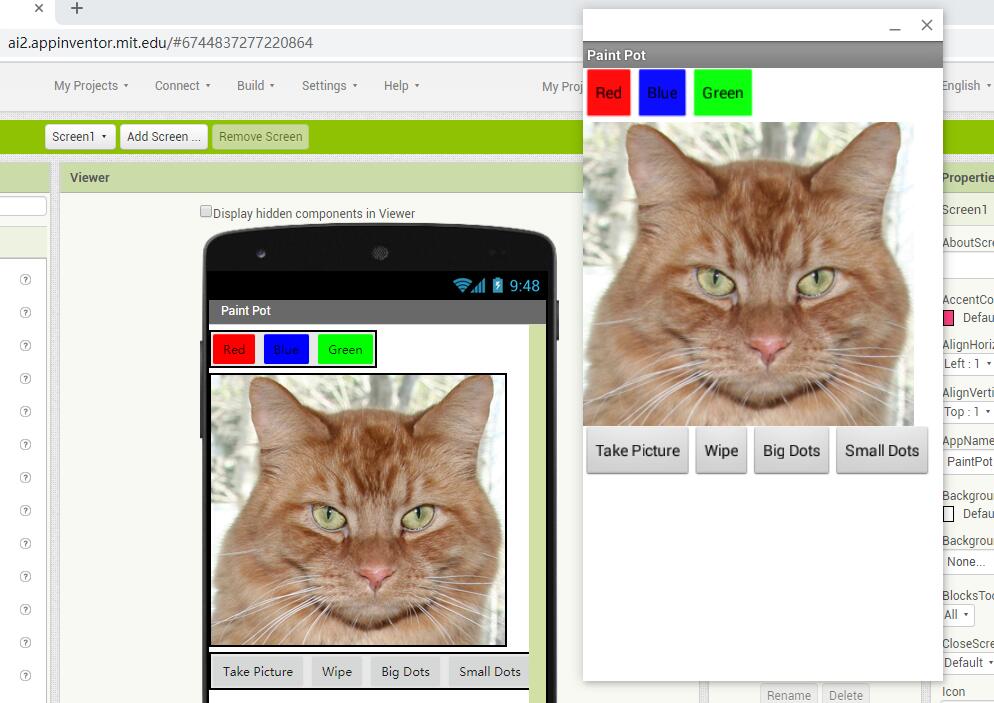Viewport: 994px width, 703px height.
Task: Tap Big Dots in the Paint Pot app window
Action: [791, 451]
